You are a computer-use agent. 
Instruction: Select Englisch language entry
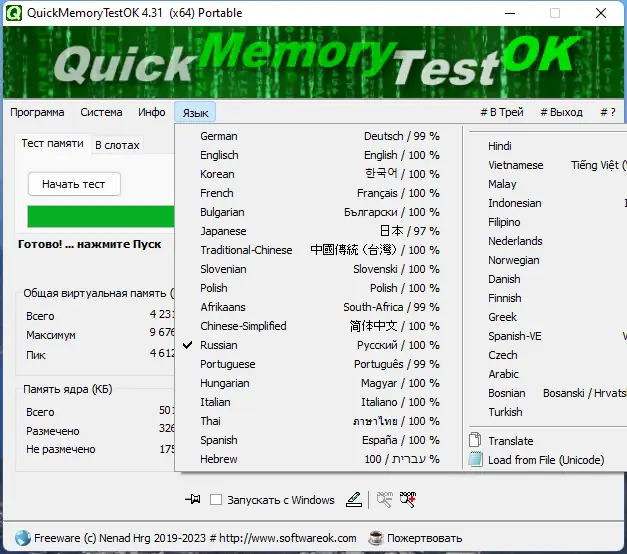point(319,155)
